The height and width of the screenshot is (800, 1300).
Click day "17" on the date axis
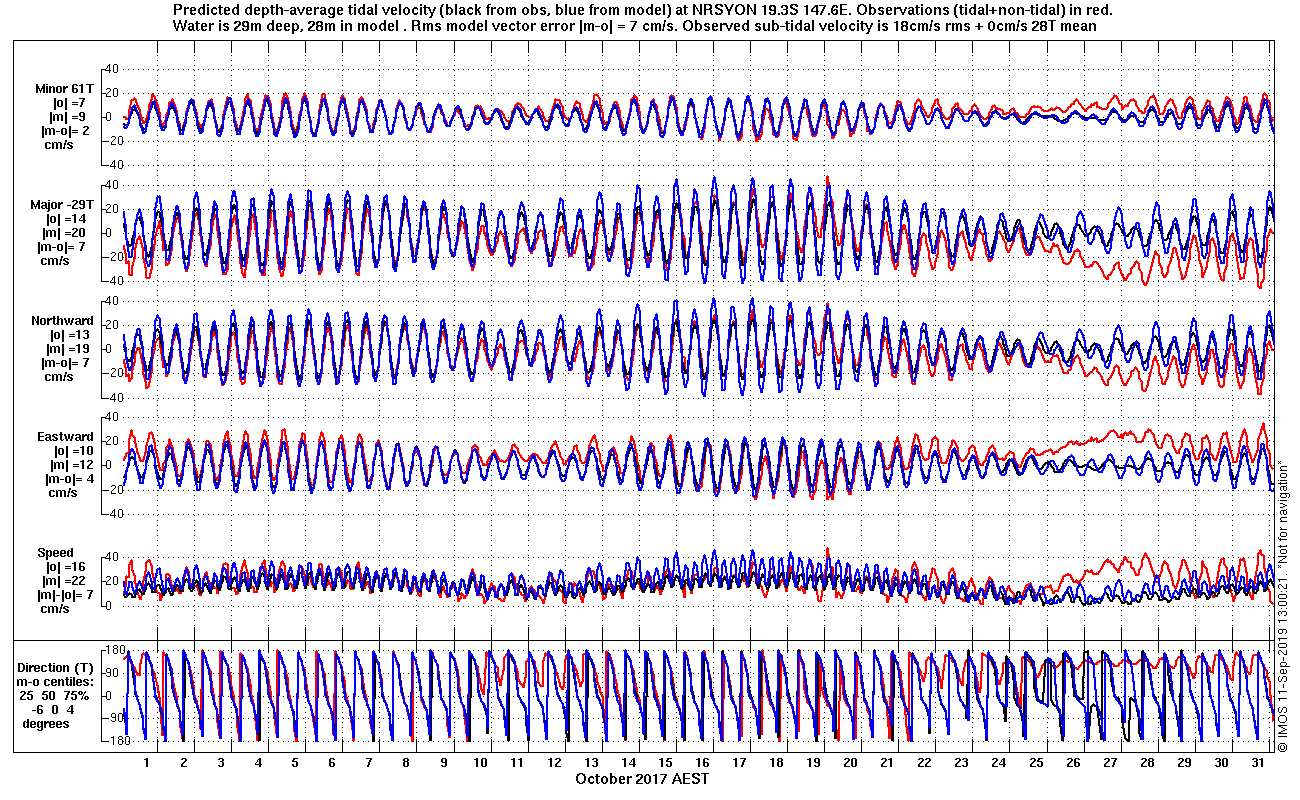pyautogui.click(x=739, y=762)
